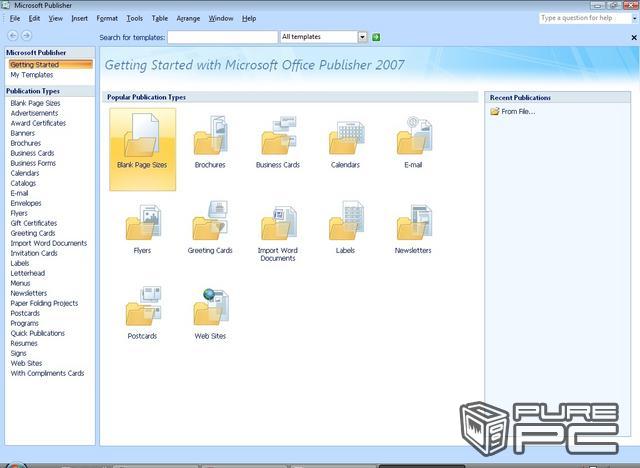Open the Arrange menu

tap(188, 18)
